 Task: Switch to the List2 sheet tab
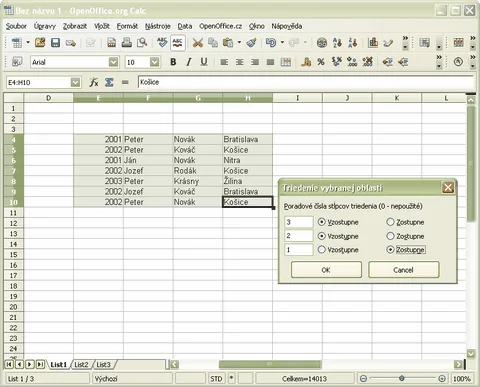pyautogui.click(x=81, y=365)
